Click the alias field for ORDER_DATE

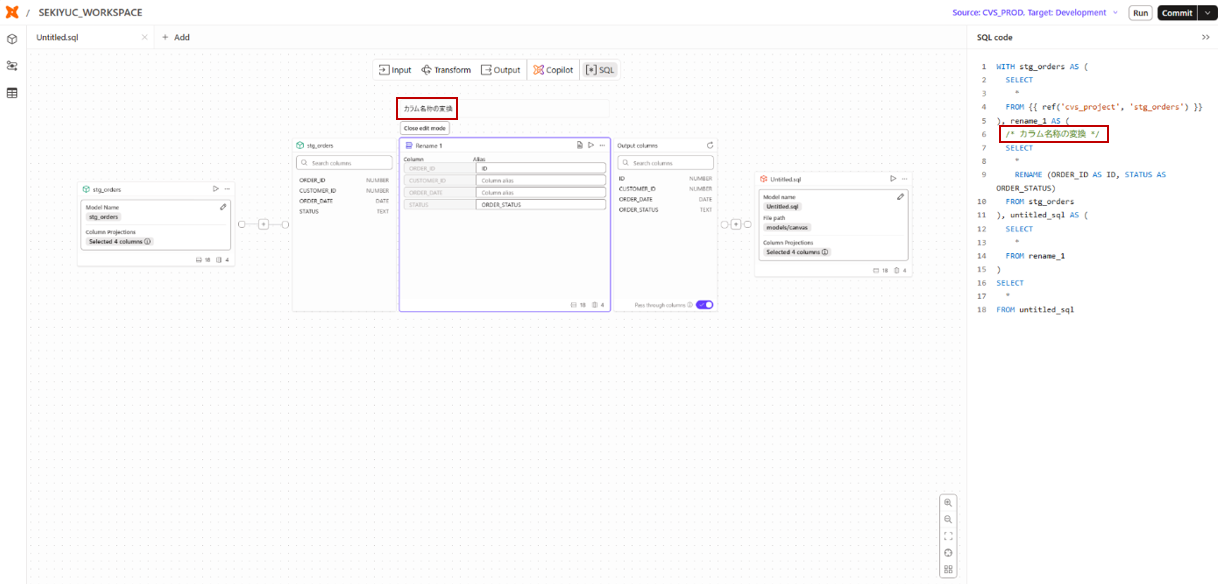pos(541,192)
